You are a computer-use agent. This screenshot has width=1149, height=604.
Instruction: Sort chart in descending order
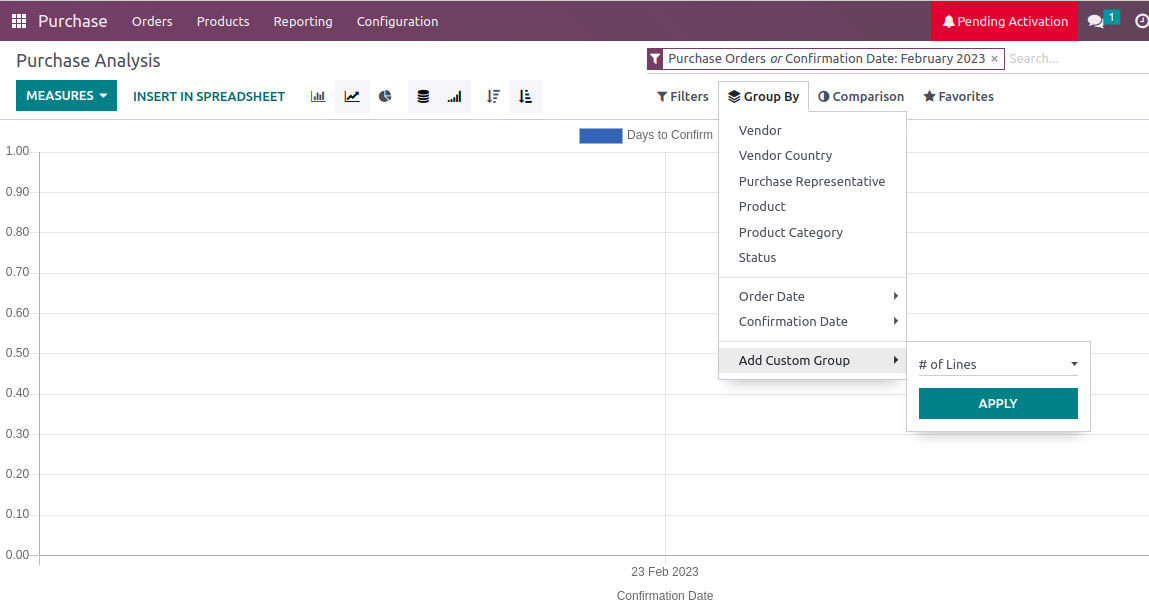[493, 97]
